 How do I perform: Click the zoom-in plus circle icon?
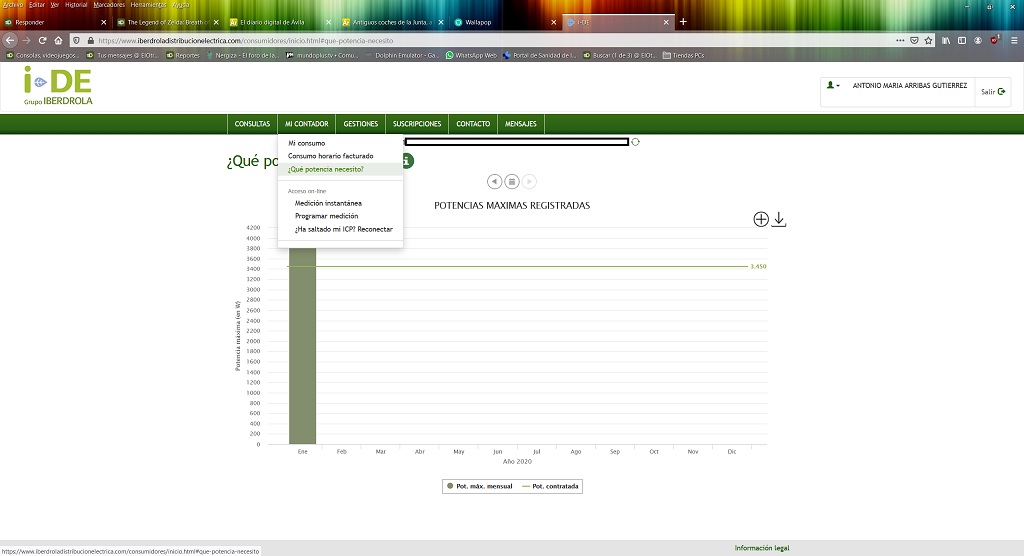(x=761, y=219)
